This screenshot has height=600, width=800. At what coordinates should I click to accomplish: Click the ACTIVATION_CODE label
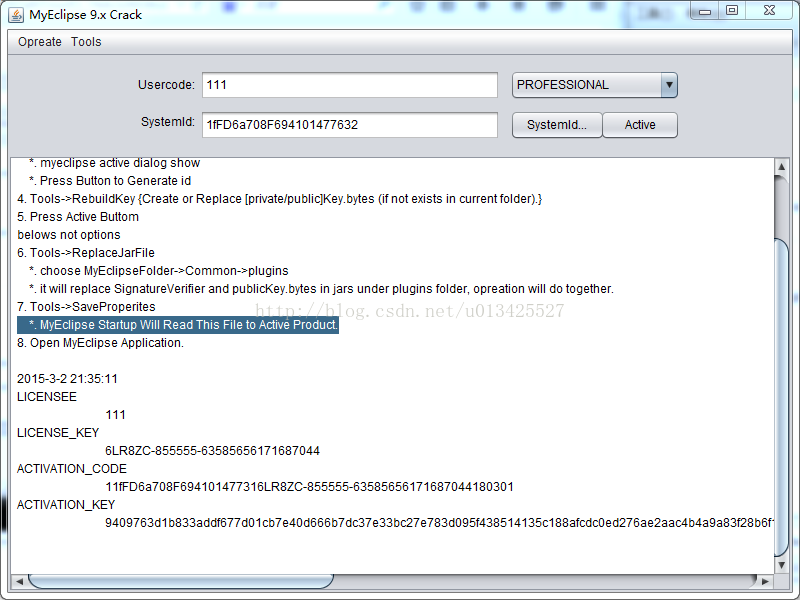(x=72, y=469)
